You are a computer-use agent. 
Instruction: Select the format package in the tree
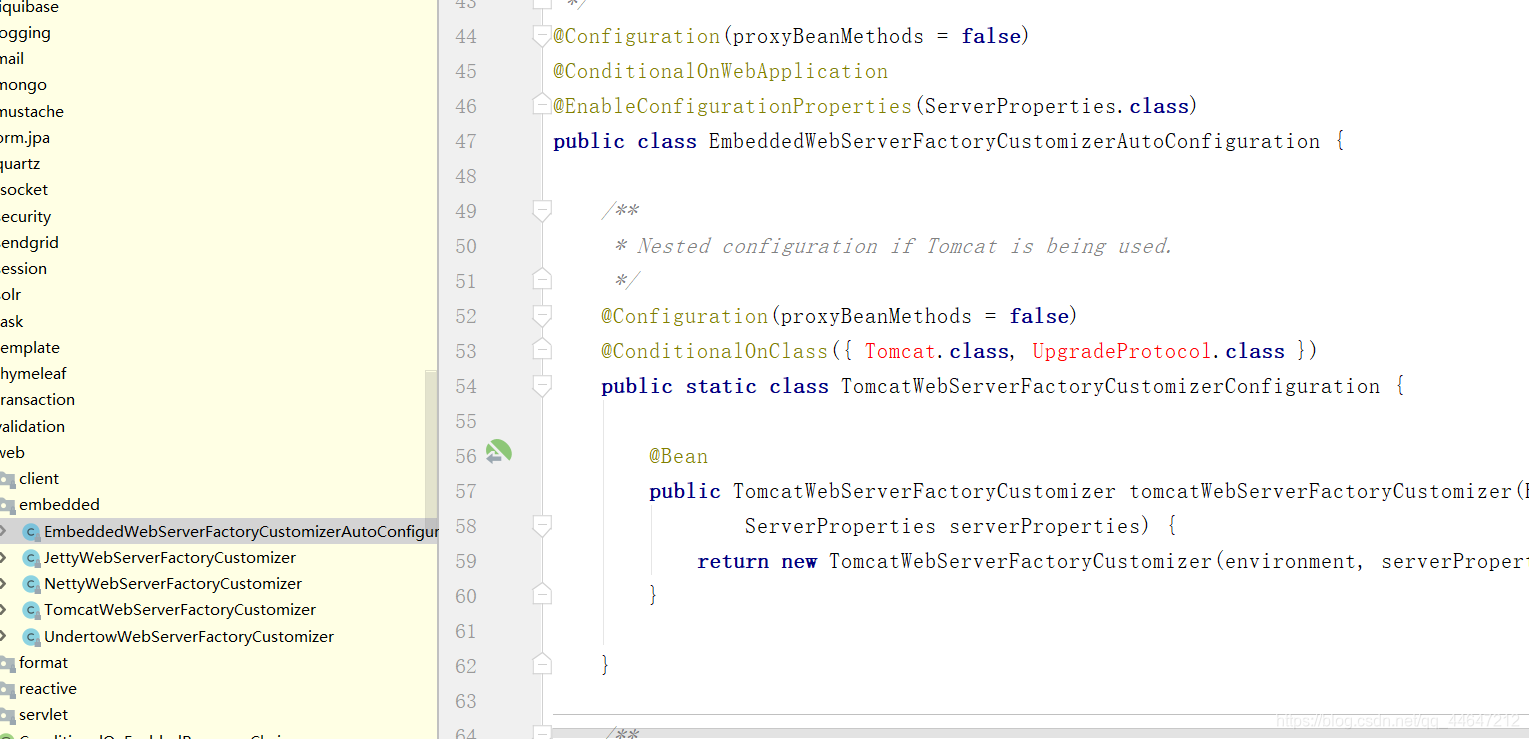(43, 663)
